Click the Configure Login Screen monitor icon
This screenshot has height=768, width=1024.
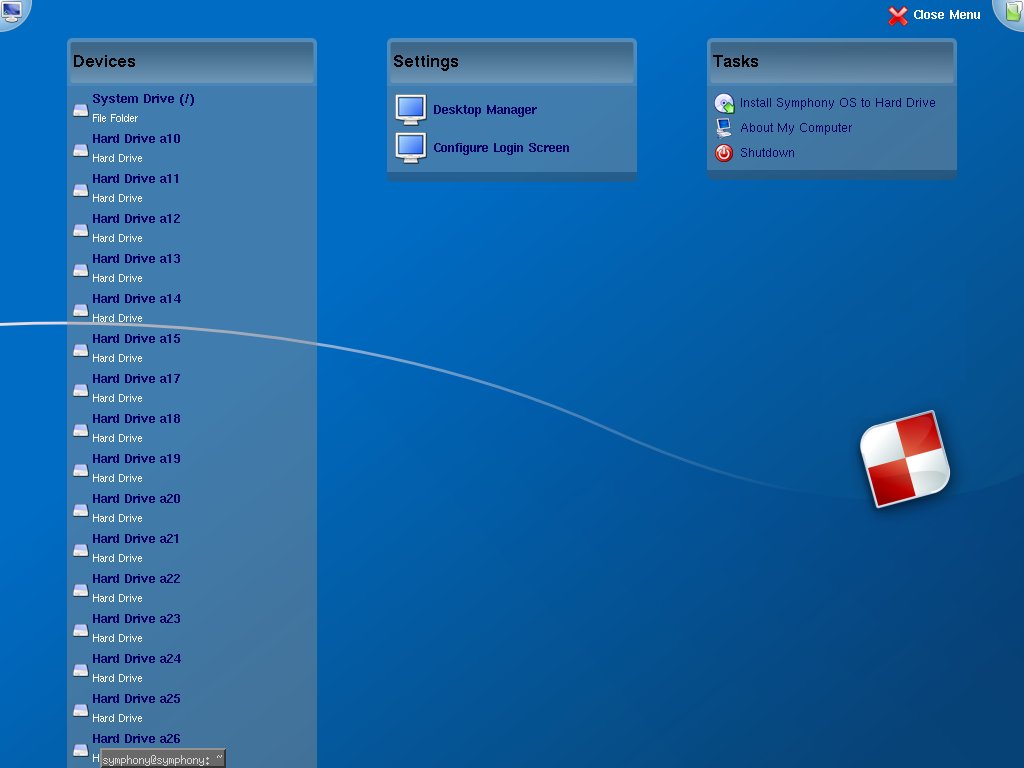pyautogui.click(x=411, y=148)
